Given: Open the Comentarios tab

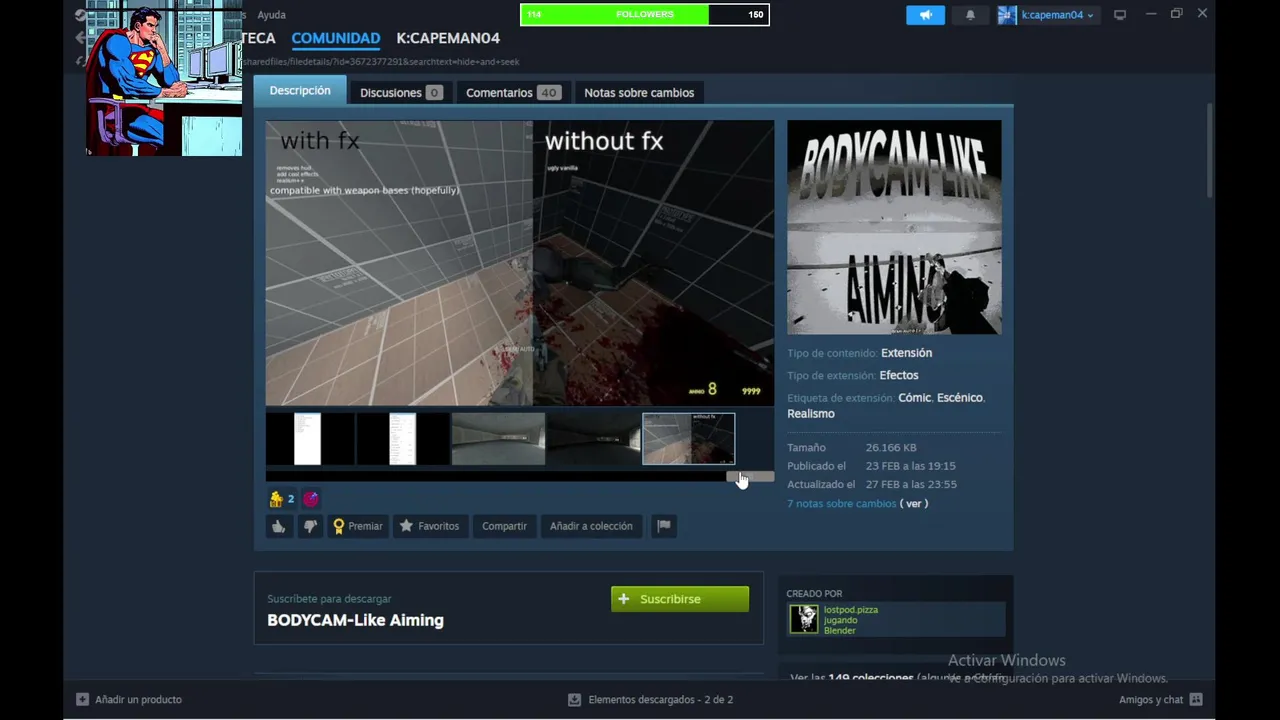Looking at the screenshot, I should click(513, 93).
